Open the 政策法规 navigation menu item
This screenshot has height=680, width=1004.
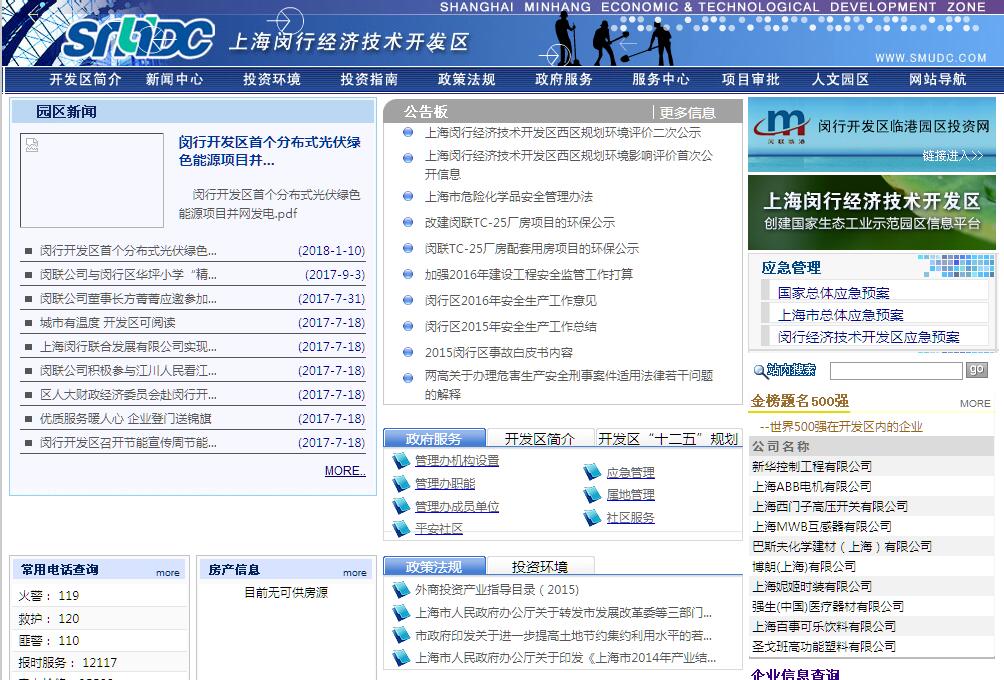tap(466, 80)
